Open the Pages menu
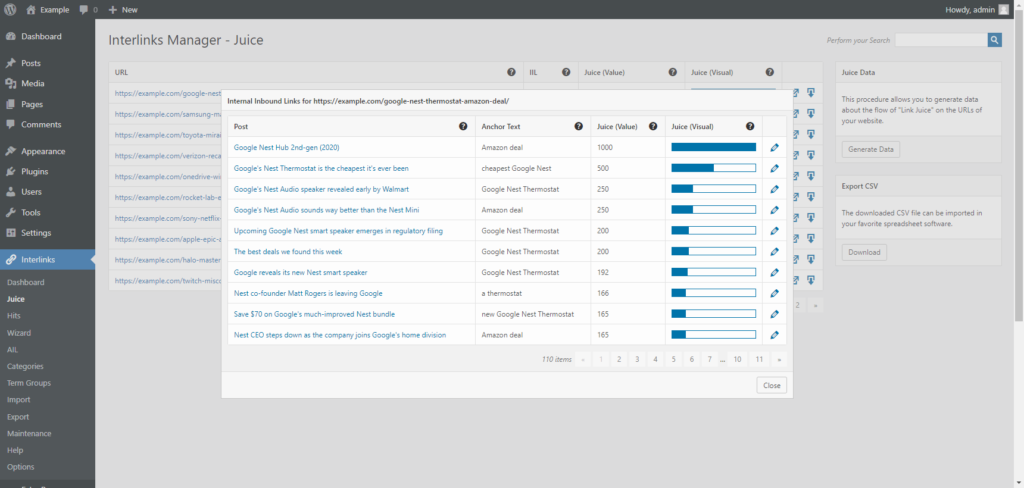Screen dimensions: 1024x488 [x=32, y=104]
